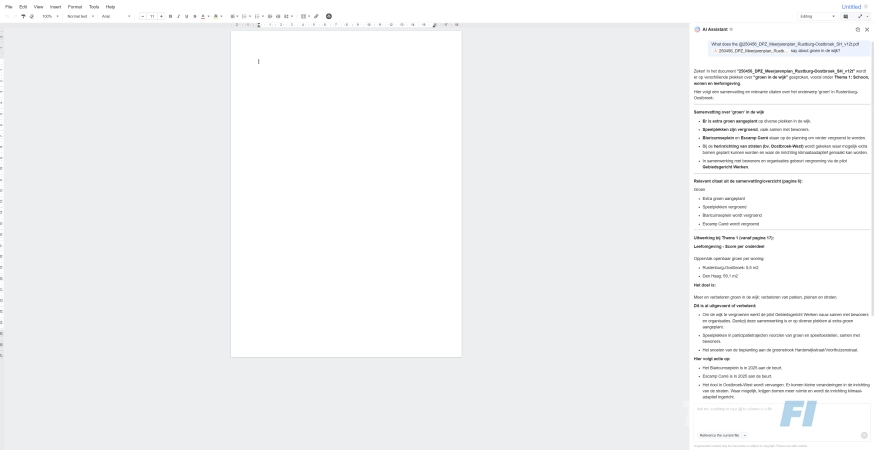Close the AI Assistant panel
Viewport: 875px width, 450px height.
click(867, 29)
